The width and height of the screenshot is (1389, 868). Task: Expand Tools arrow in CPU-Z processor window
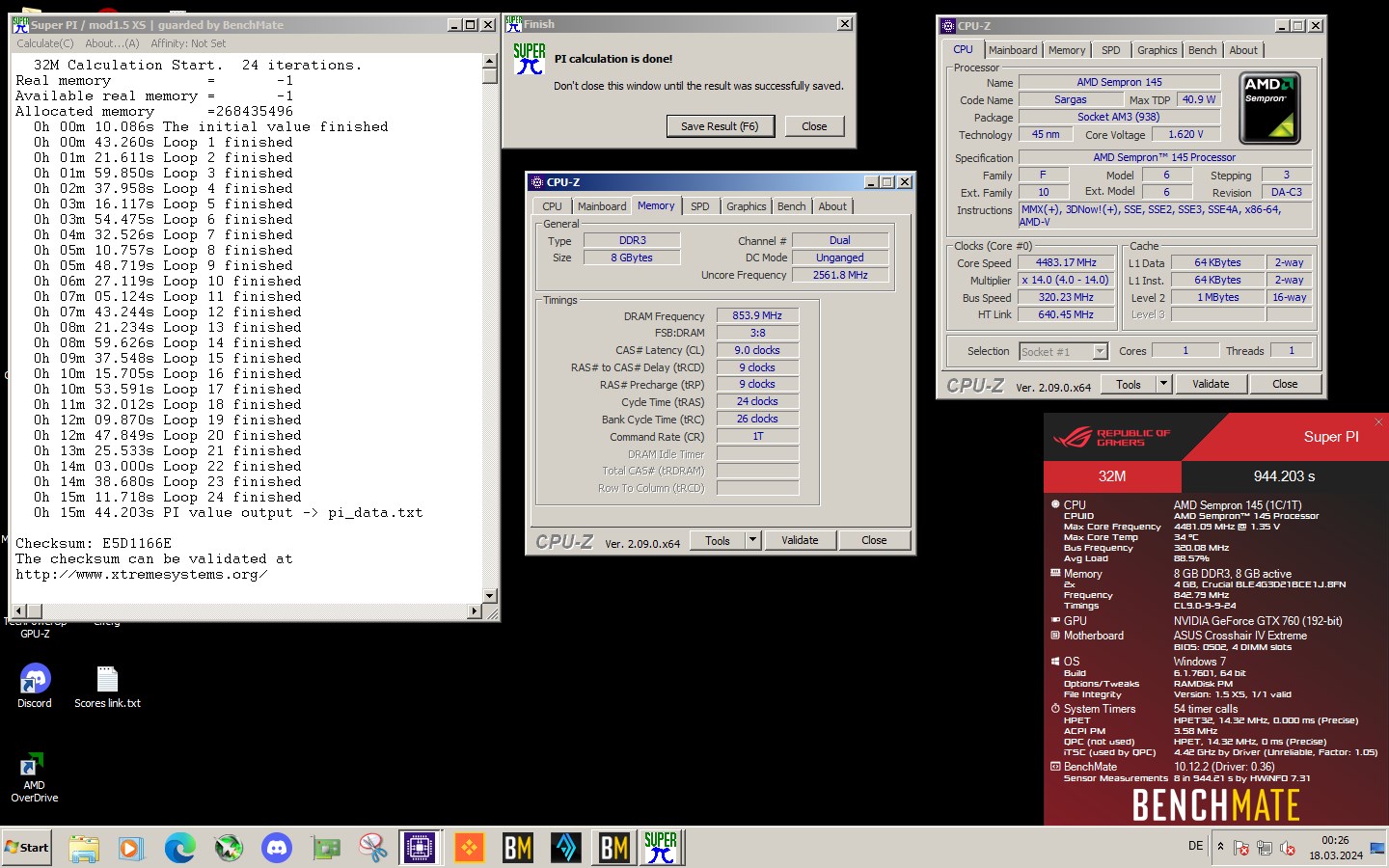click(1163, 384)
